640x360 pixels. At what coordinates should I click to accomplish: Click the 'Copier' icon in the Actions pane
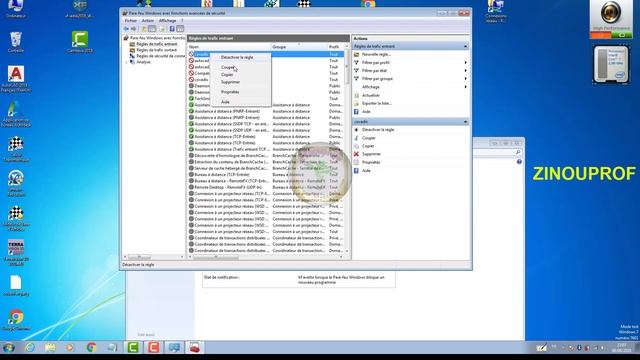356,146
